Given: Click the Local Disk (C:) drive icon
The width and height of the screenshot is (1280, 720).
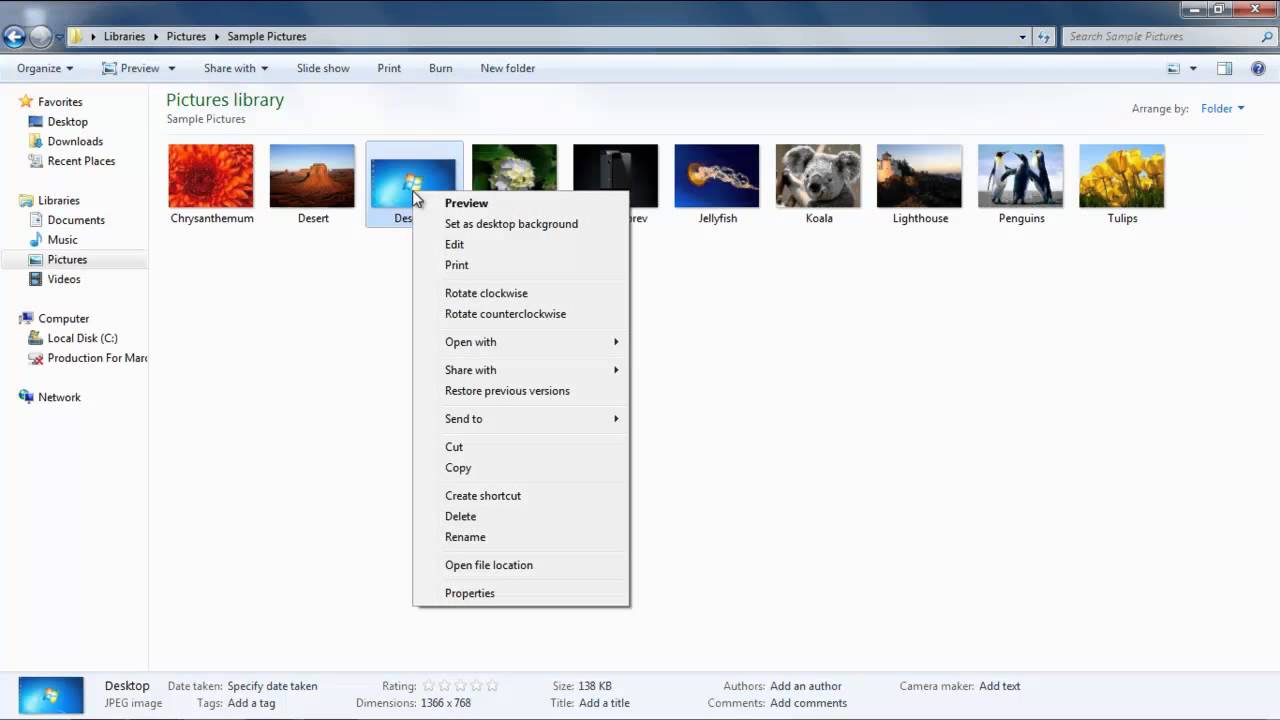Looking at the screenshot, I should tap(36, 338).
